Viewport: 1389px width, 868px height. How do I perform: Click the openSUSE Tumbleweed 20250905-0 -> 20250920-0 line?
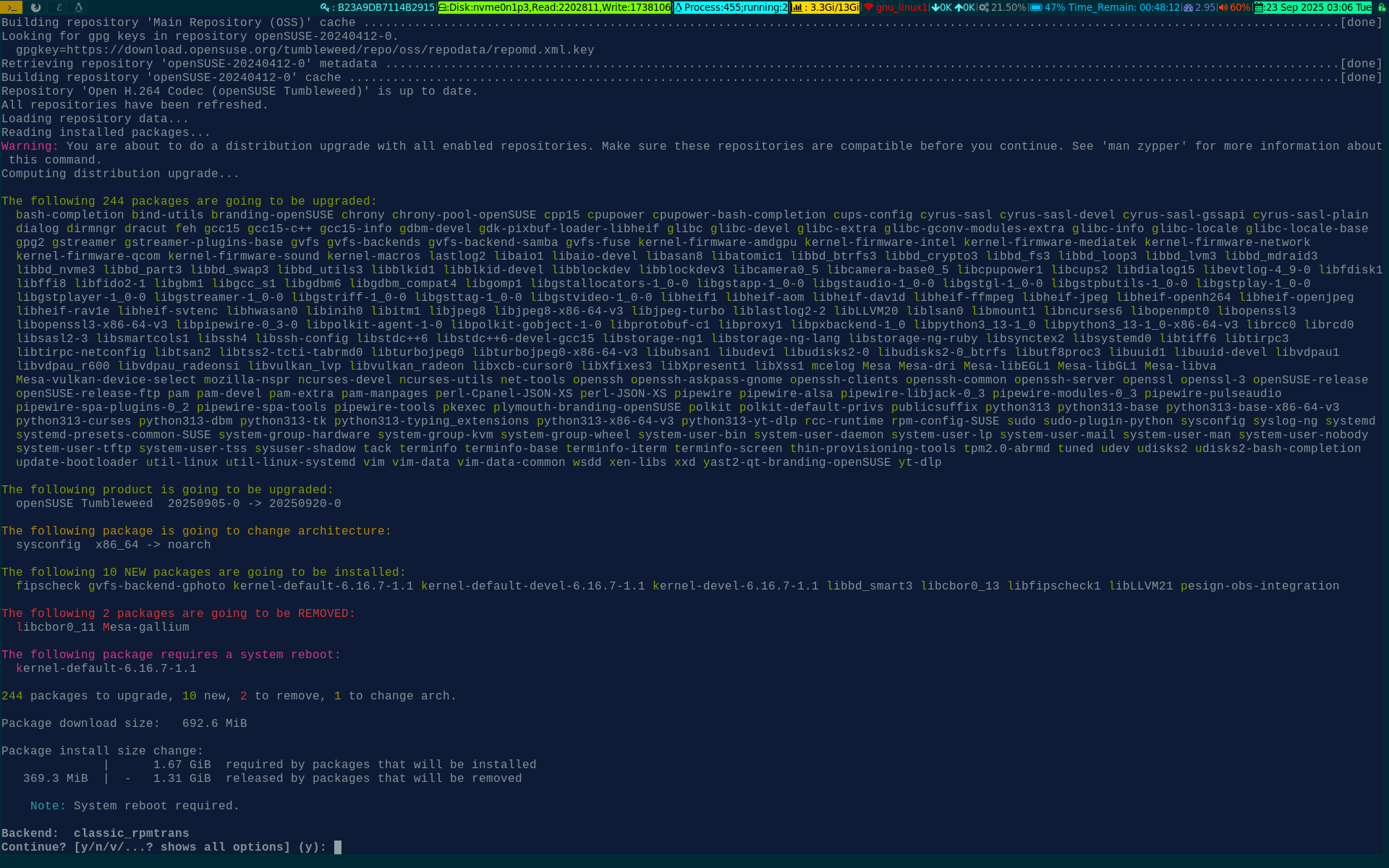tap(178, 503)
